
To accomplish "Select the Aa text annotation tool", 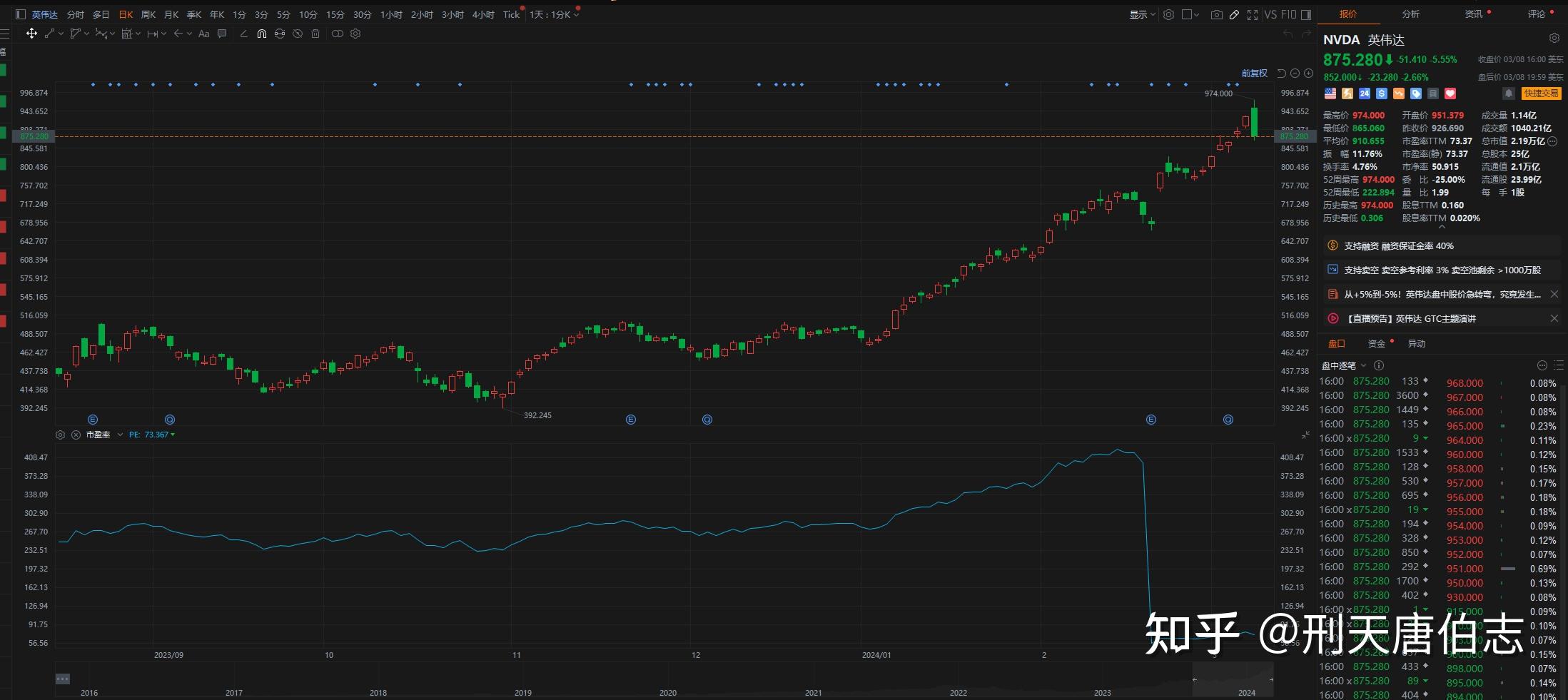I will click(203, 34).
